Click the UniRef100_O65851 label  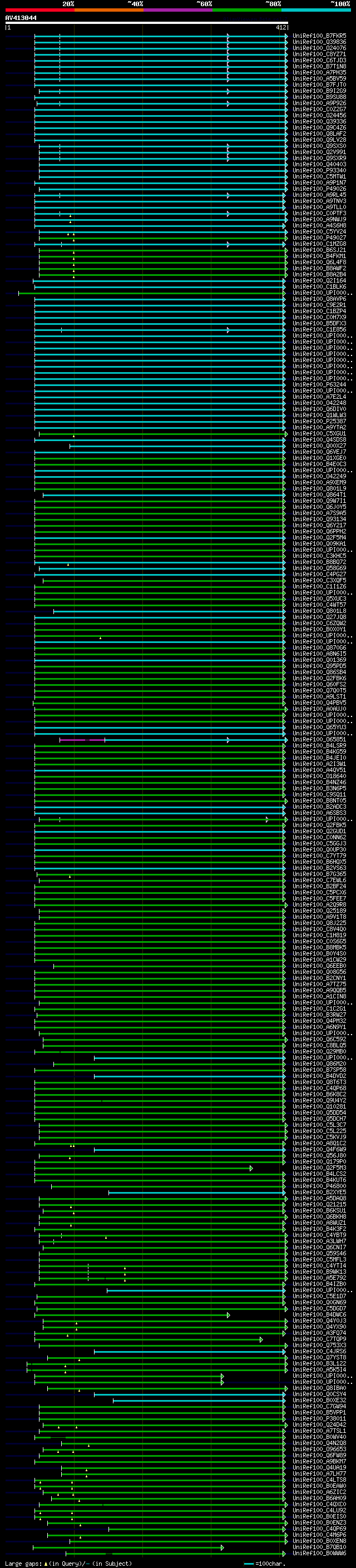[319, 740]
